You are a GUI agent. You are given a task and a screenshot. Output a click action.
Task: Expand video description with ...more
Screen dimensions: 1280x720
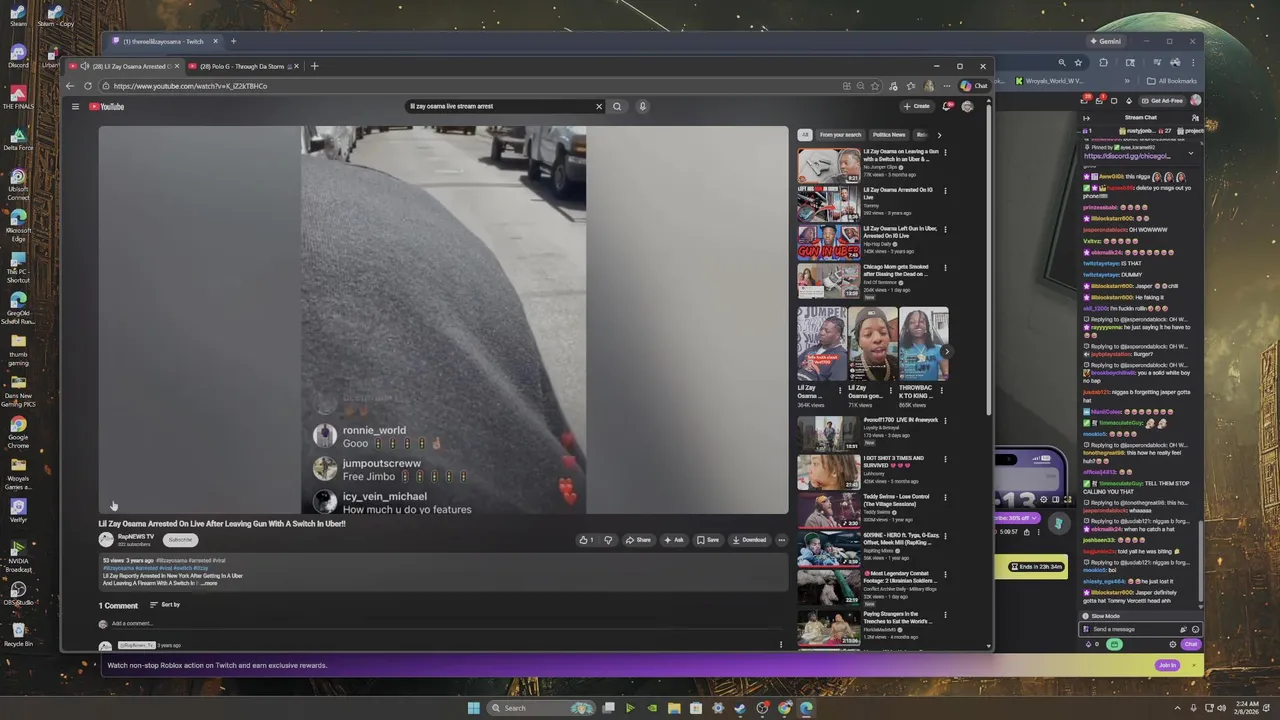pos(209,583)
